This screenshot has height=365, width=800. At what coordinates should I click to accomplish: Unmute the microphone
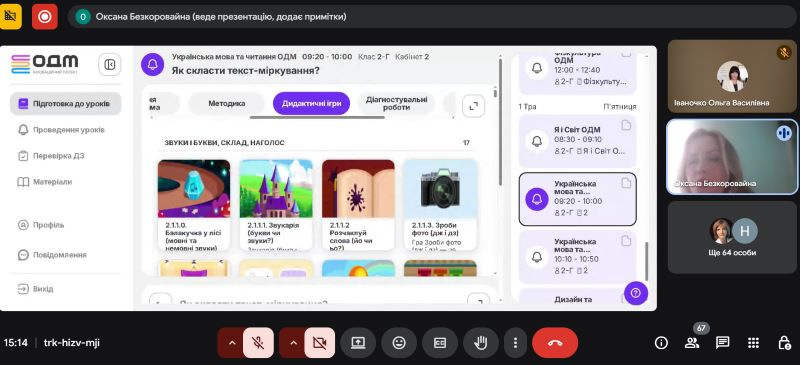(x=258, y=343)
